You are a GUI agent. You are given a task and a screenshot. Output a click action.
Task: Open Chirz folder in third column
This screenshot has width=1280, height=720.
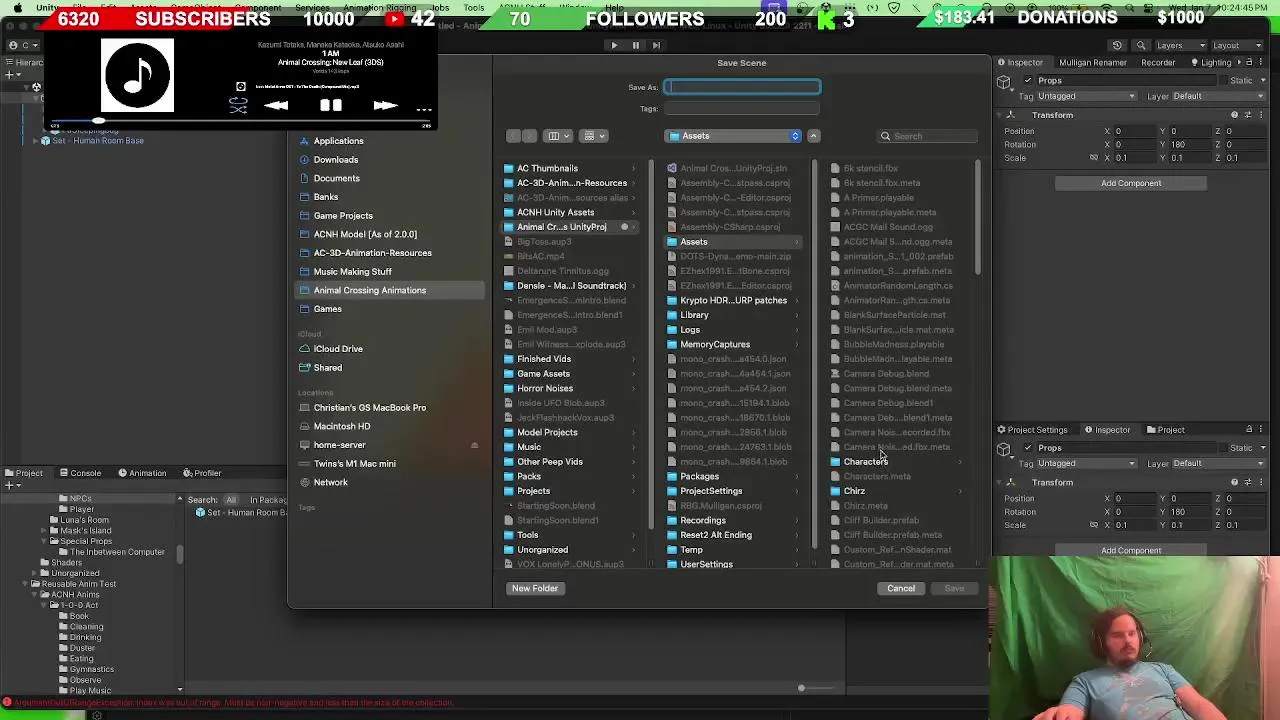854,491
